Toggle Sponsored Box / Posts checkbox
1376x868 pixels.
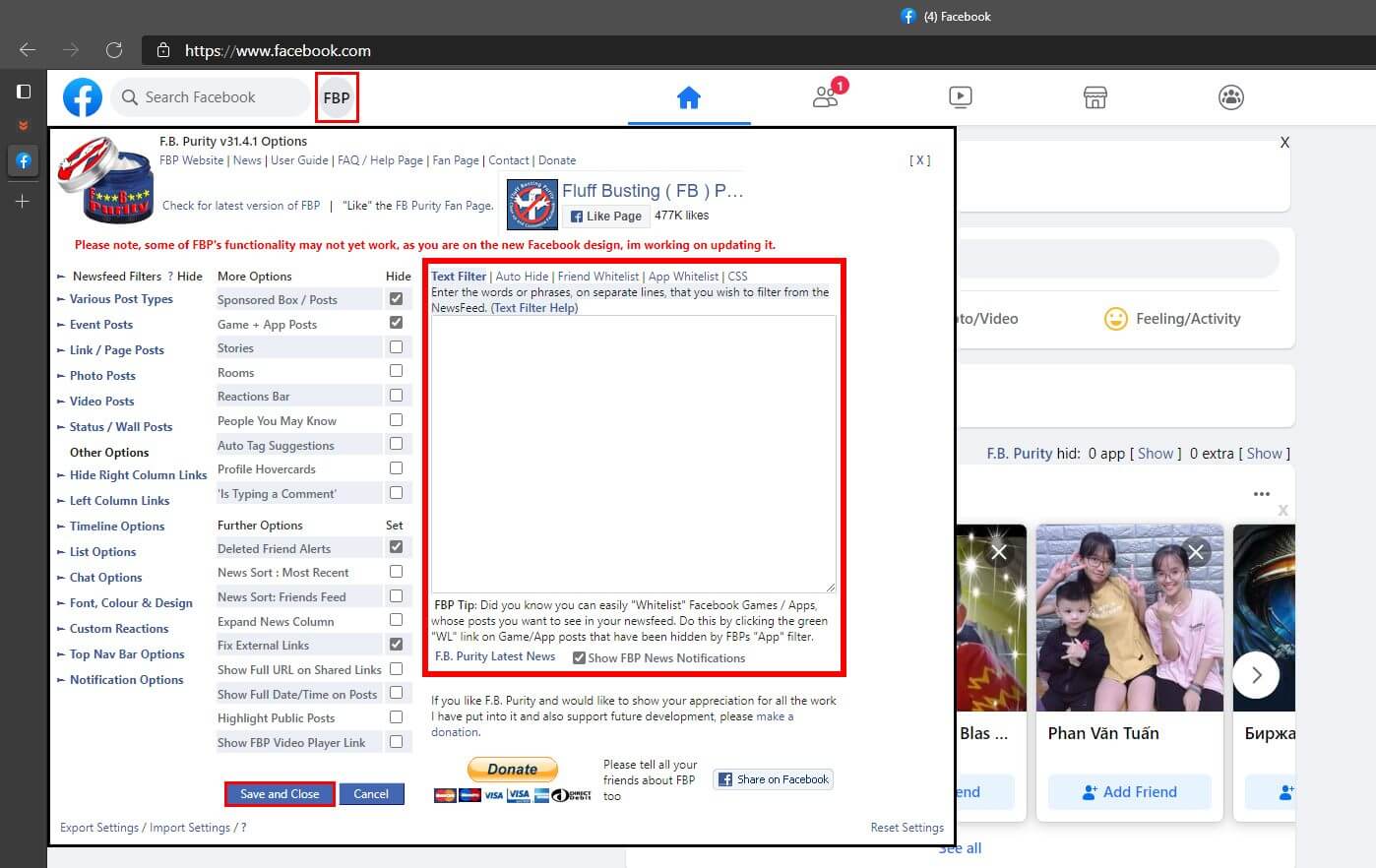coord(396,298)
